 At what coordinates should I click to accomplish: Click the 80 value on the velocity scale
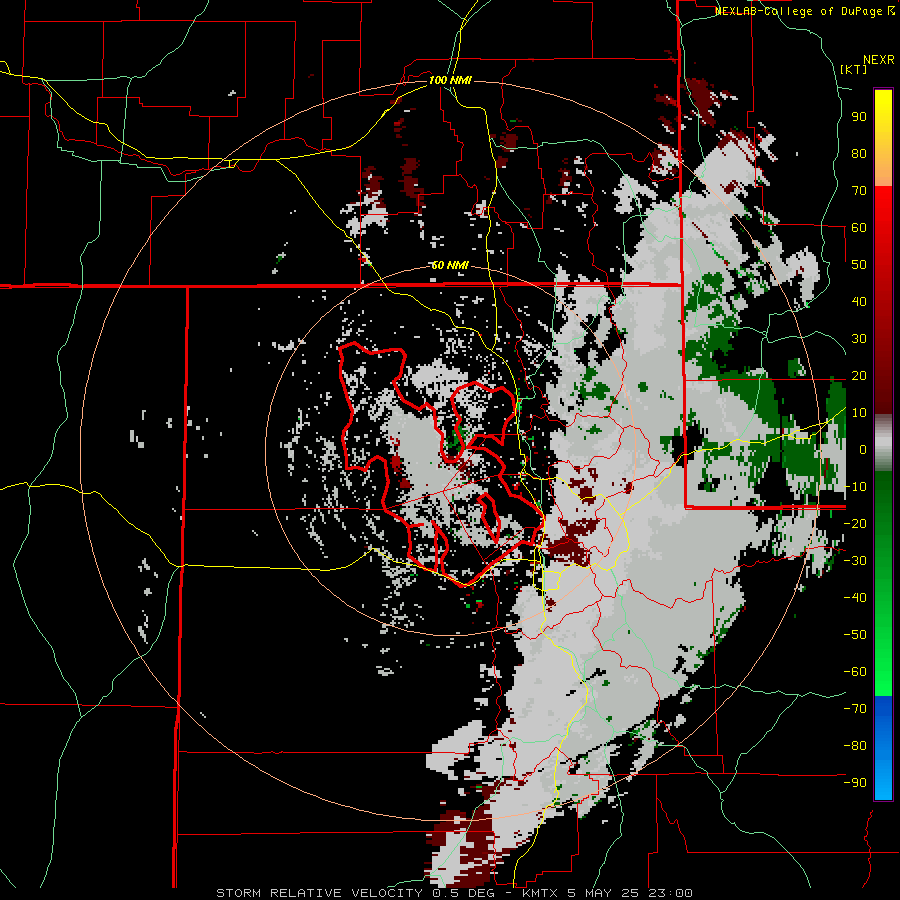point(859,153)
